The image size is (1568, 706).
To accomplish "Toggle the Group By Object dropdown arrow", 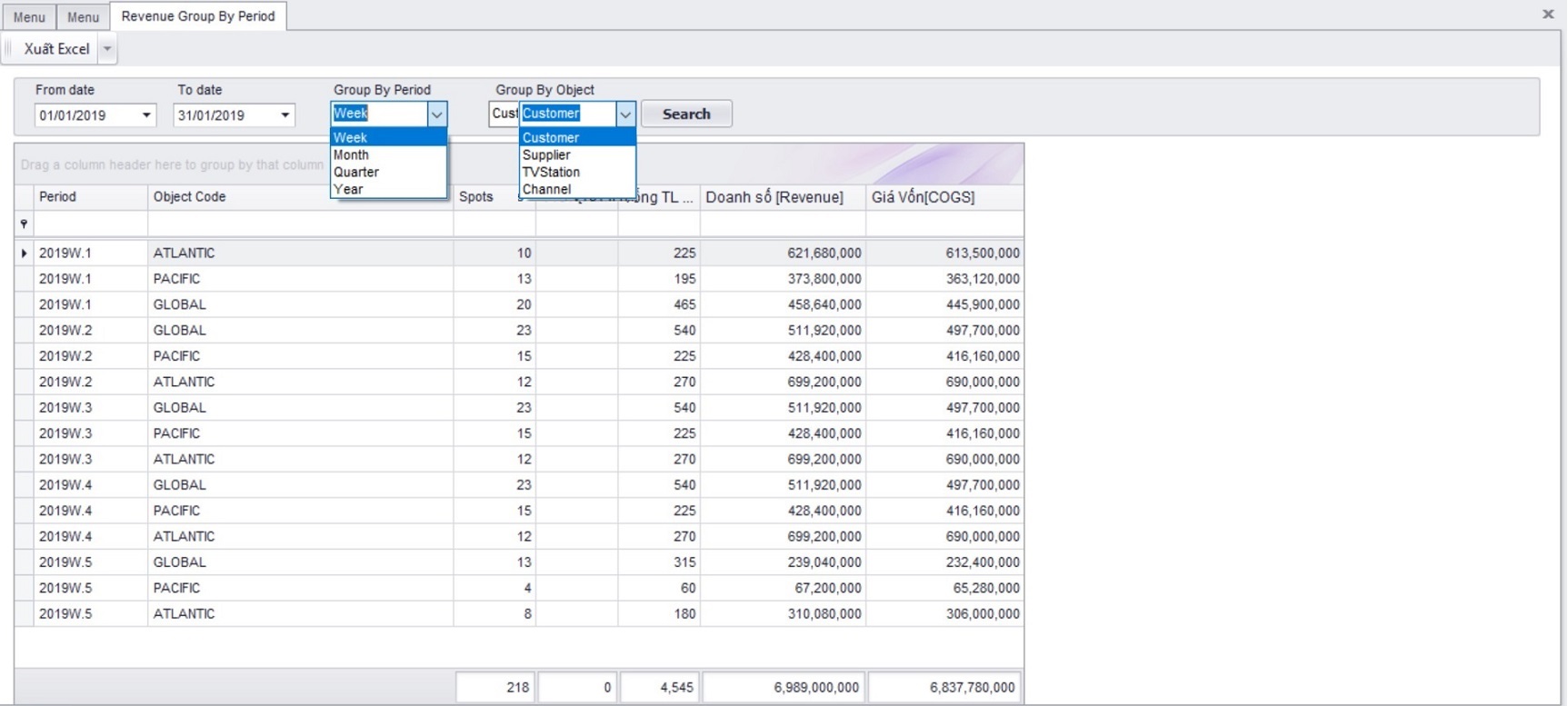I will (625, 114).
